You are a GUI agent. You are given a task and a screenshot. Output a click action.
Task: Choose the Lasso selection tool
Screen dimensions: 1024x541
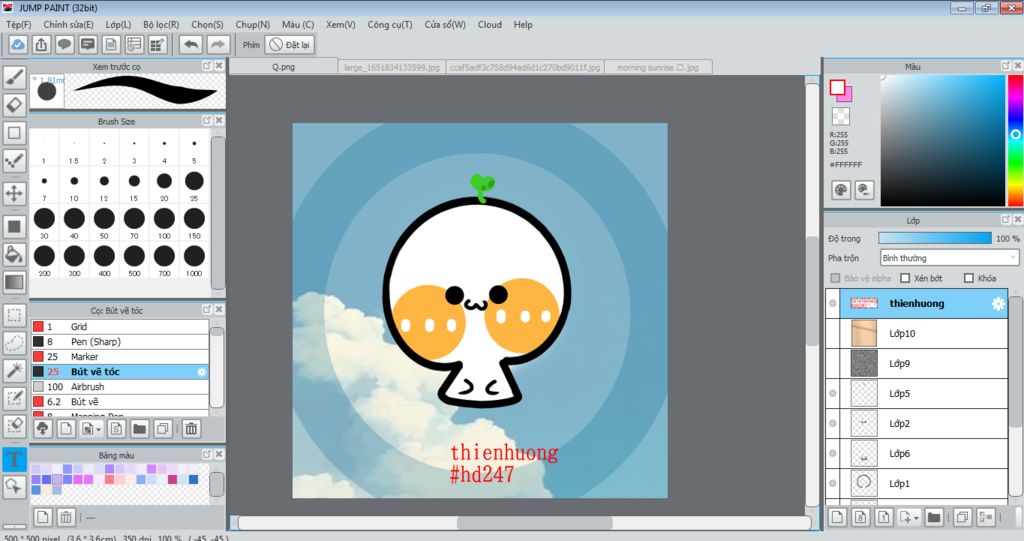coord(14,342)
